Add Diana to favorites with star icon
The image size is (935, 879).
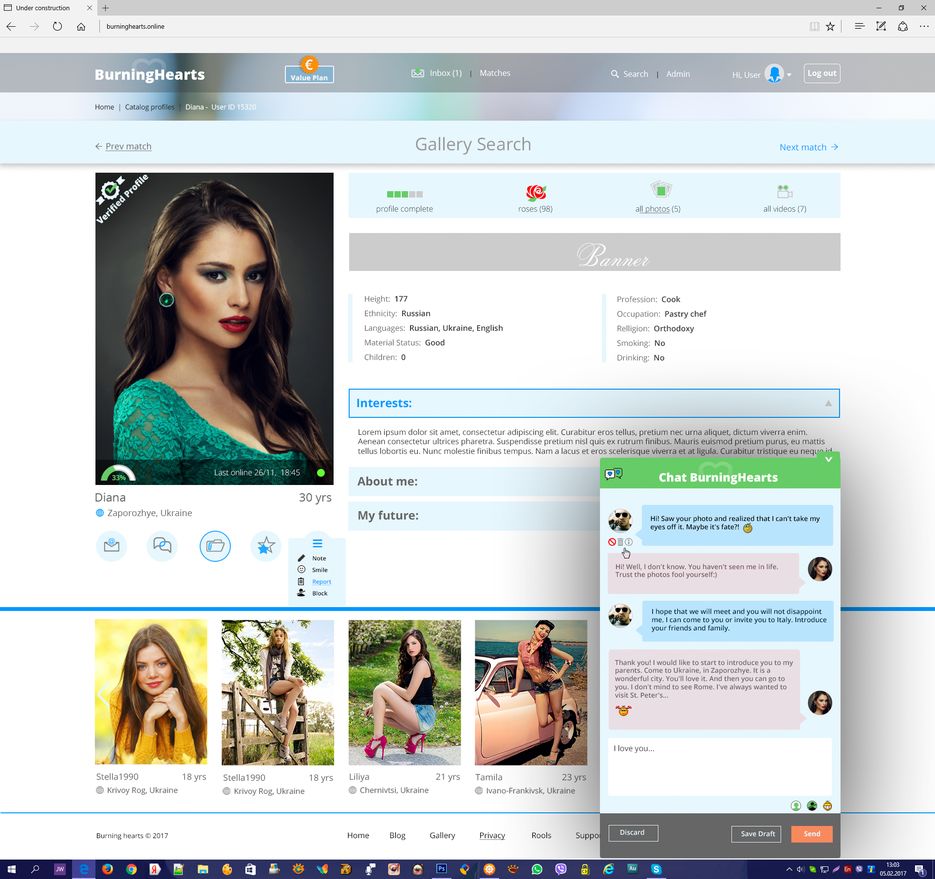click(x=266, y=546)
